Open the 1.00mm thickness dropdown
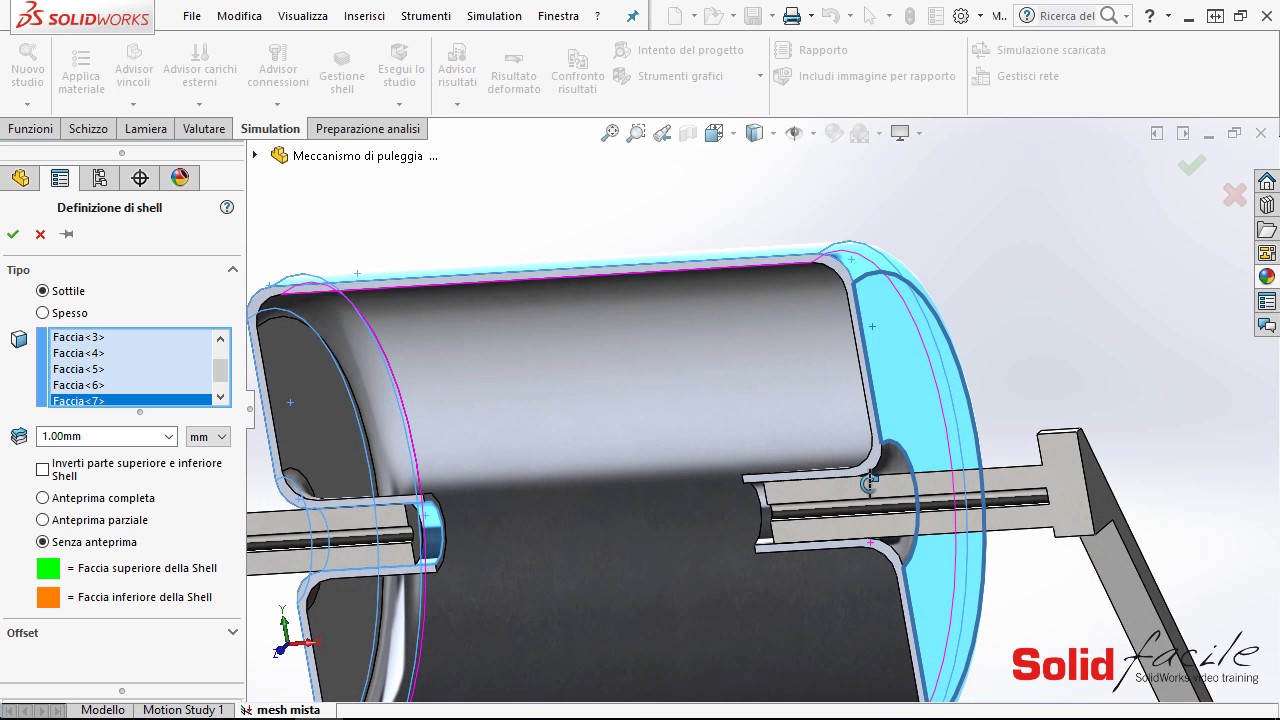Viewport: 1280px width, 720px height. coord(168,436)
